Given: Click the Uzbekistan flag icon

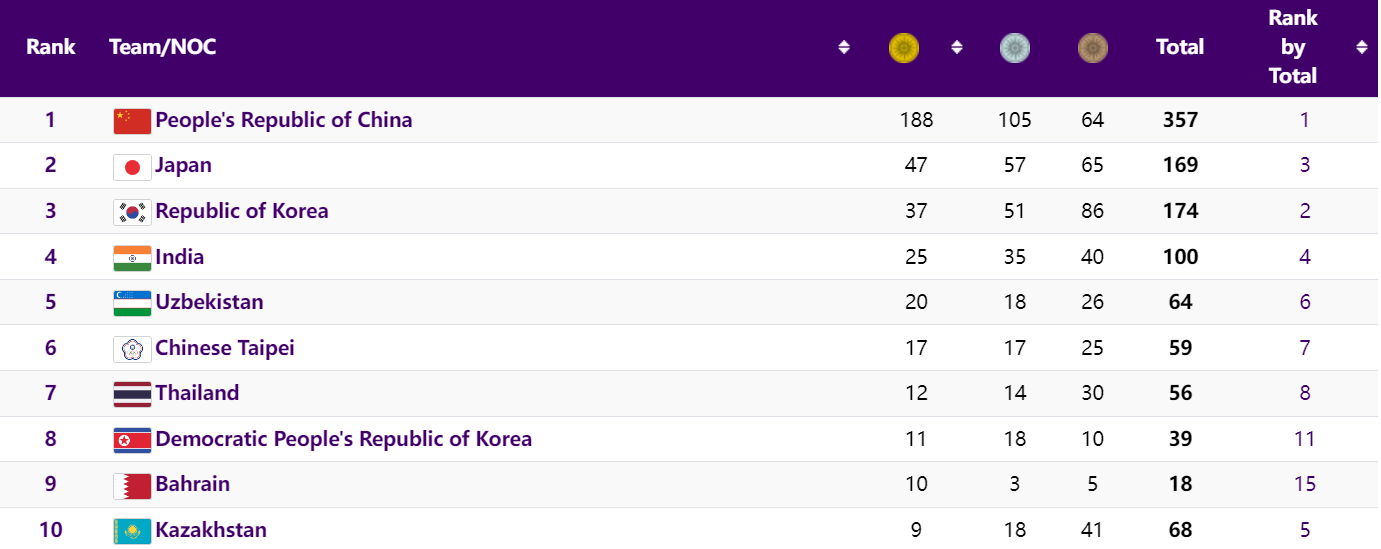Looking at the screenshot, I should 132,303.
